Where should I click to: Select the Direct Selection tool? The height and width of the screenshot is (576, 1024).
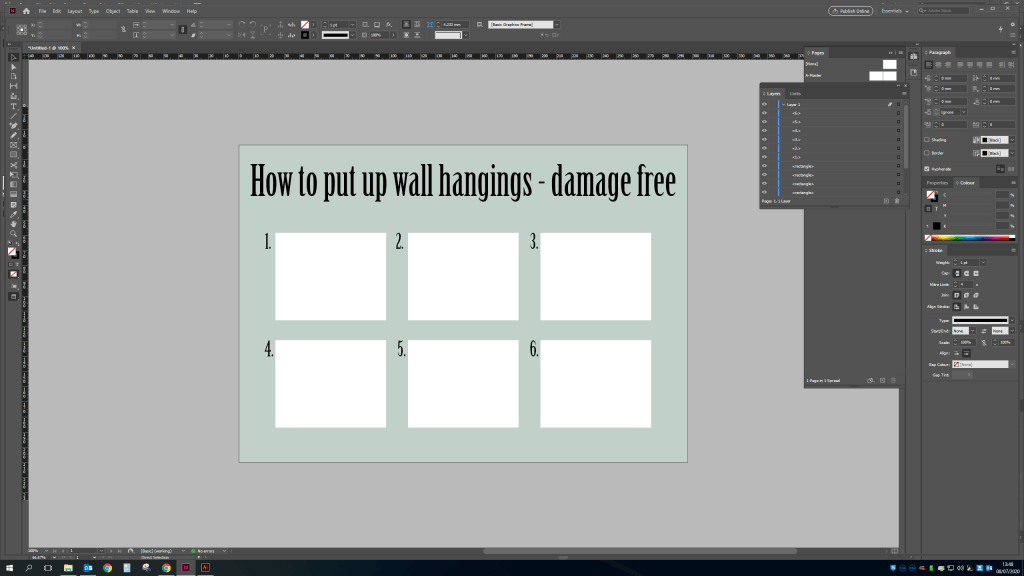pyautogui.click(x=13, y=66)
